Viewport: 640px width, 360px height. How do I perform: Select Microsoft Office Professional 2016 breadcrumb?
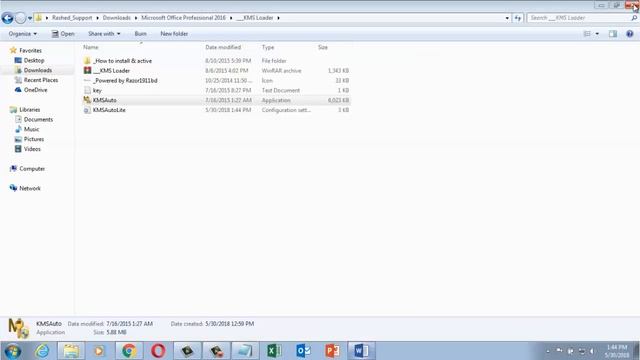tap(183, 18)
